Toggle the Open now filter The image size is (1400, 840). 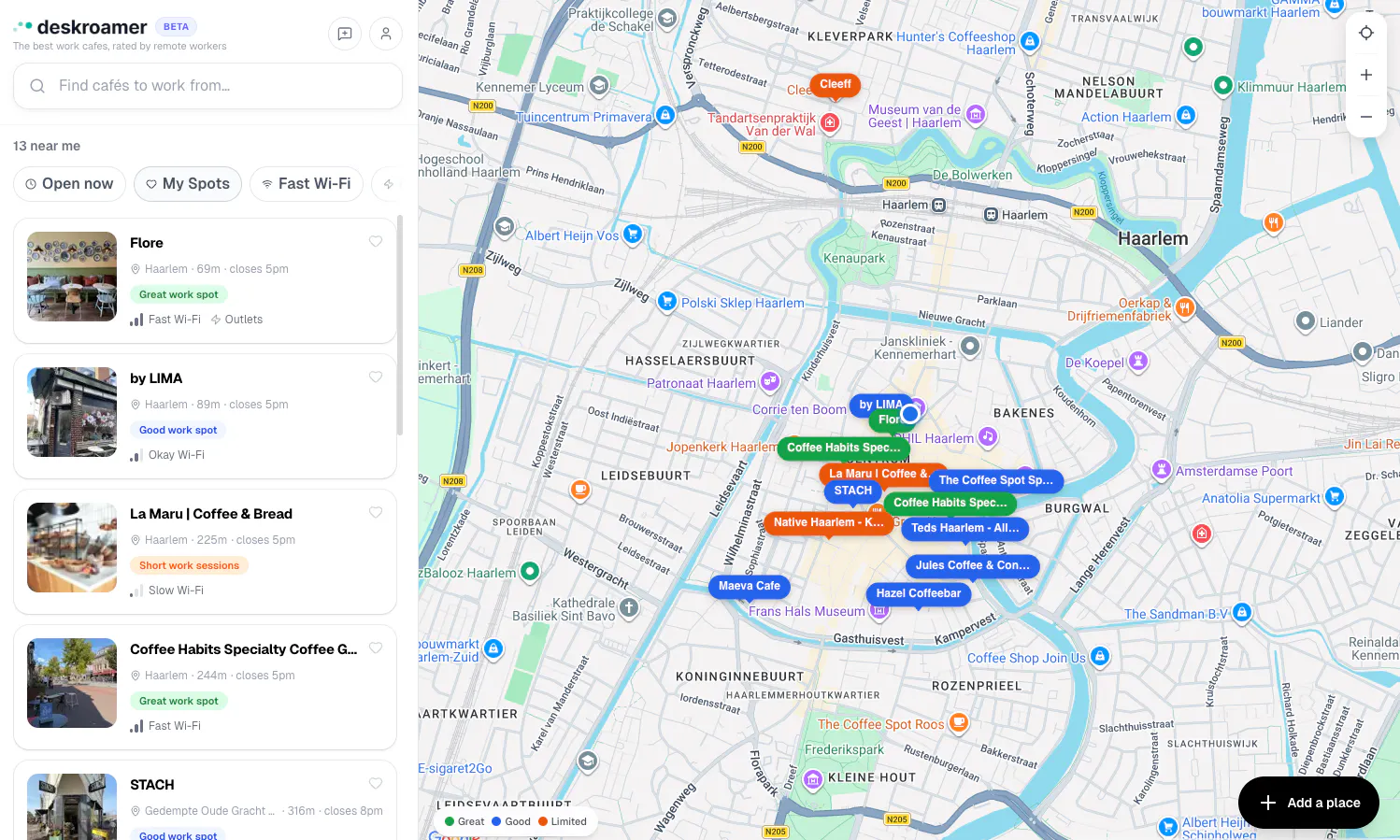[69, 184]
